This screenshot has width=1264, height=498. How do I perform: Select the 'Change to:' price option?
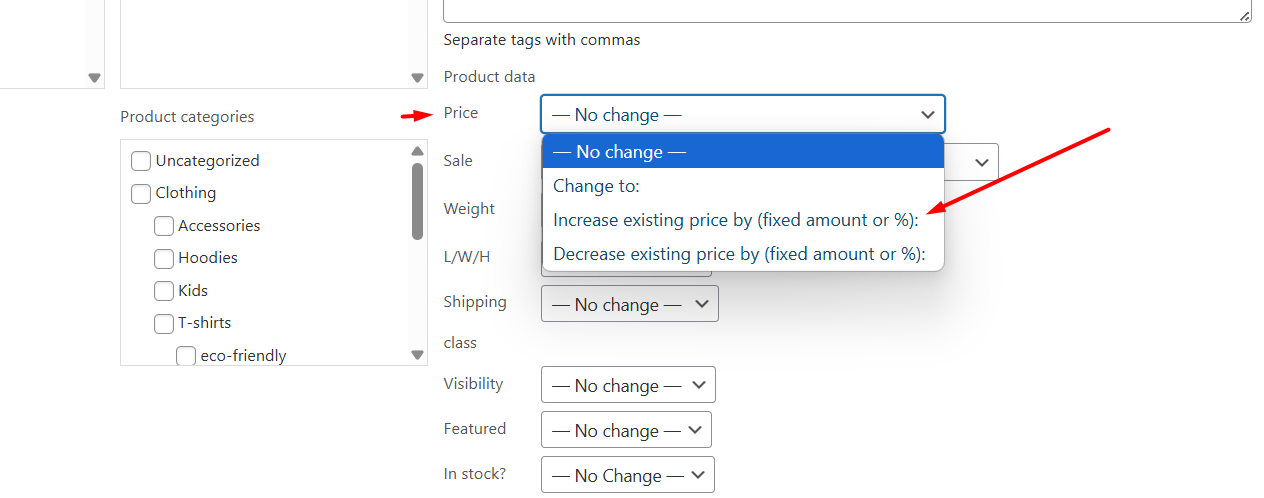[x=743, y=186]
